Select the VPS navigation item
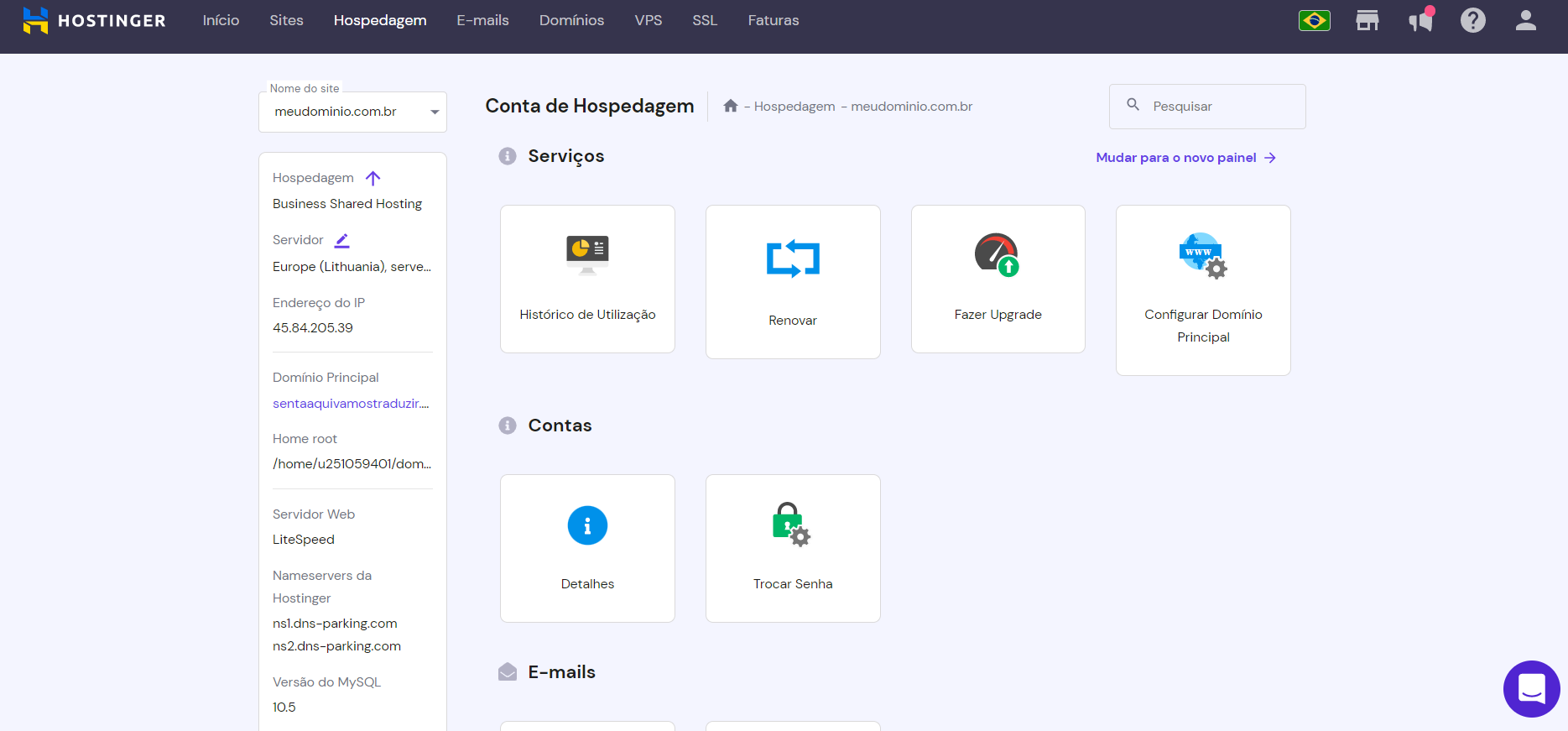The image size is (1568, 731). click(x=648, y=20)
